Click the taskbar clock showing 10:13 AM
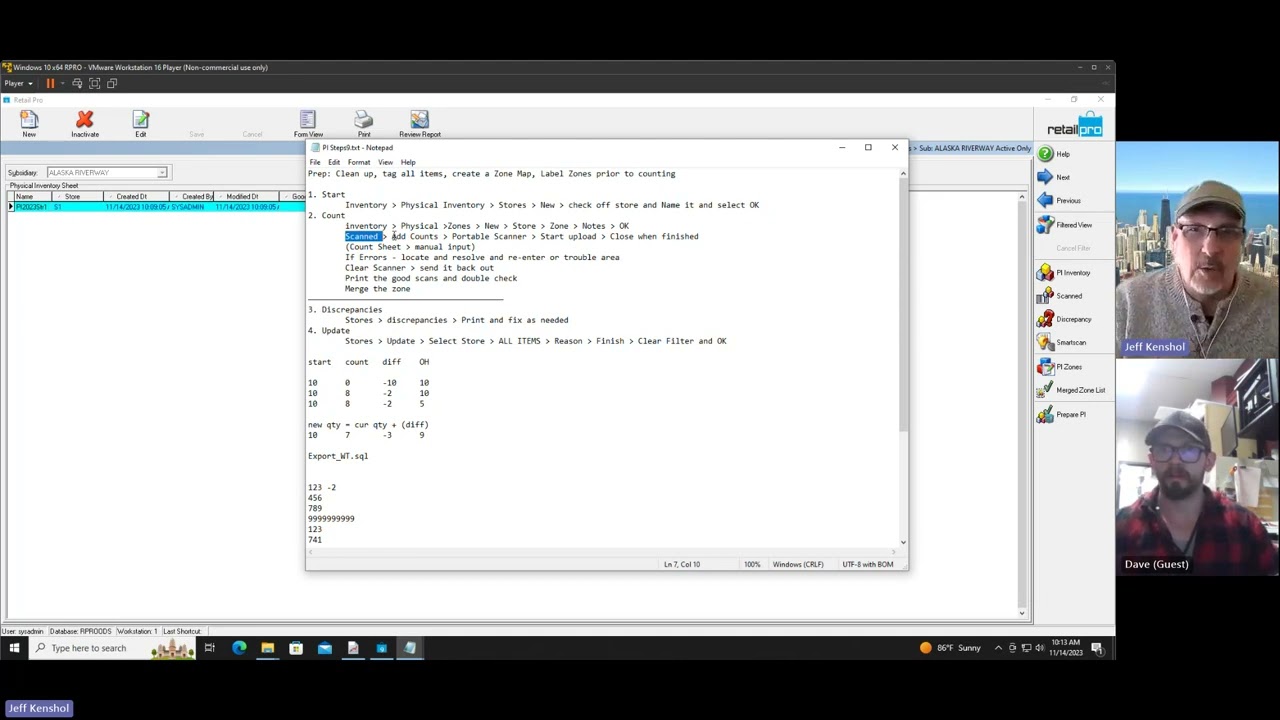The image size is (1280, 720). pyautogui.click(x=1064, y=648)
